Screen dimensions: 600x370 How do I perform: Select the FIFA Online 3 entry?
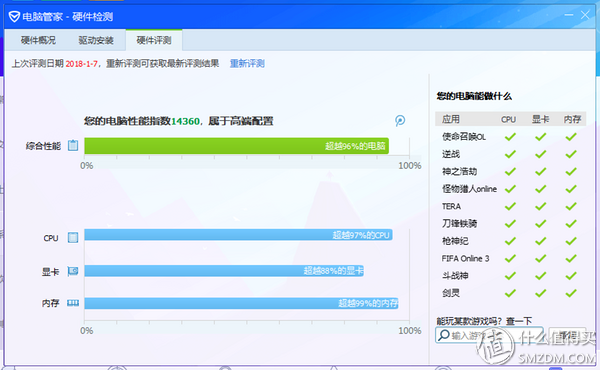point(510,258)
